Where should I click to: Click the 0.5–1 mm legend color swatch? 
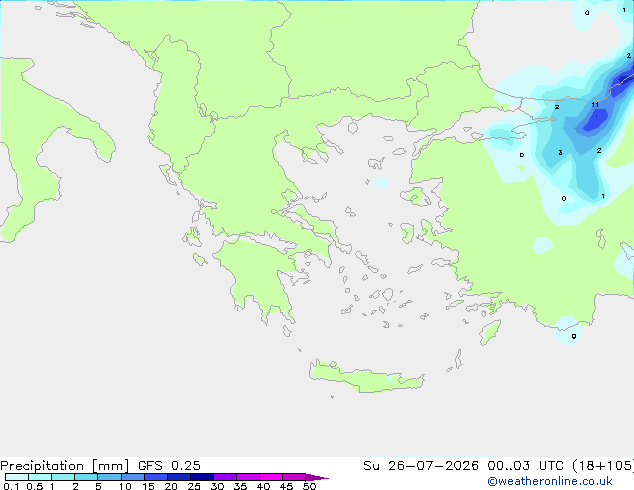pos(40,477)
